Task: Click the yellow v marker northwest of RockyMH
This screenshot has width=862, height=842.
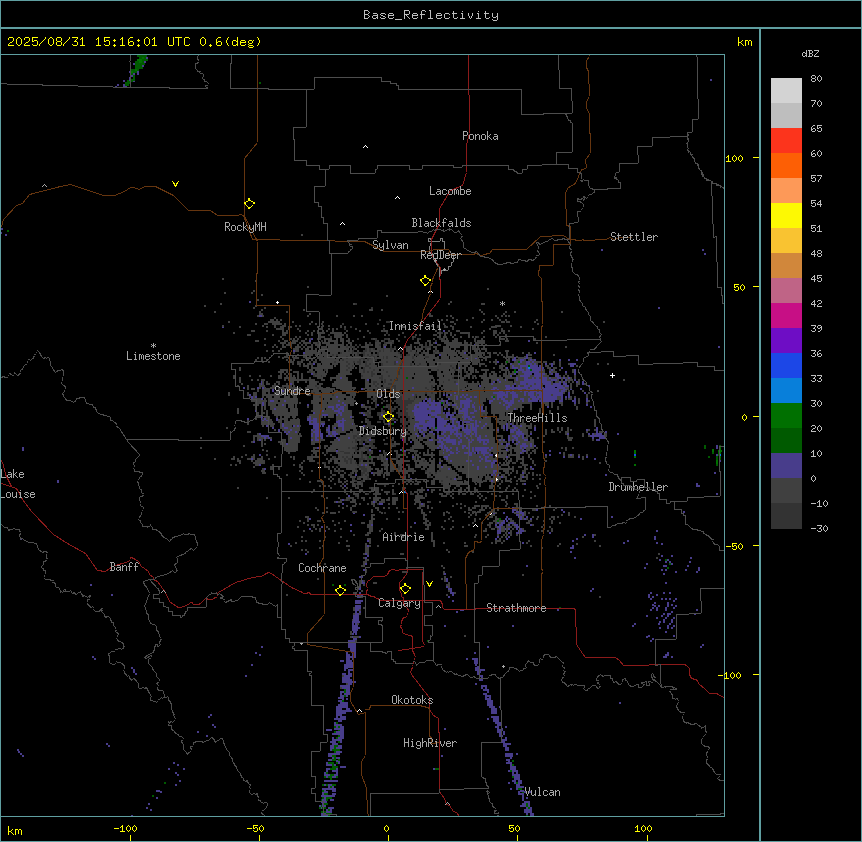Action: click(x=175, y=184)
